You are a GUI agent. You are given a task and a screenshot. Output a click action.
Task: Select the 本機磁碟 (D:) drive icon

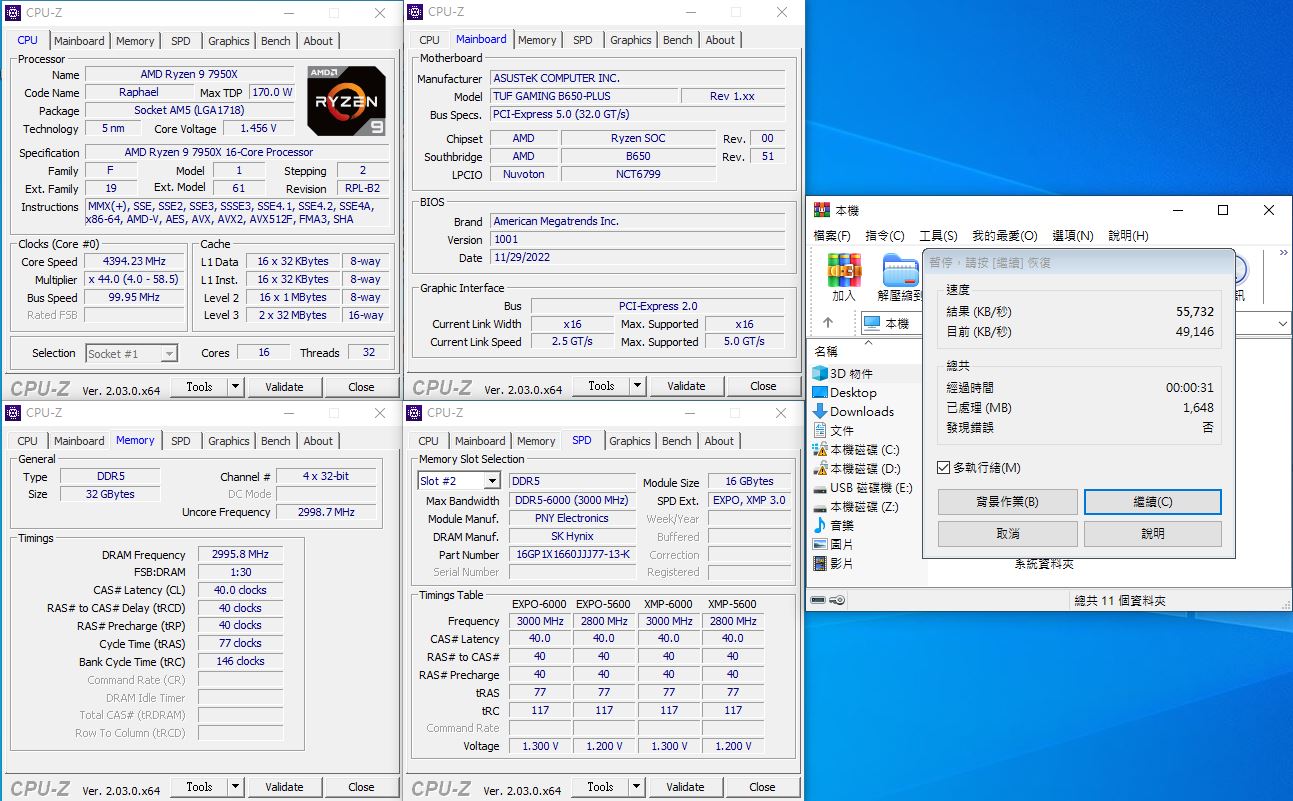tap(821, 468)
